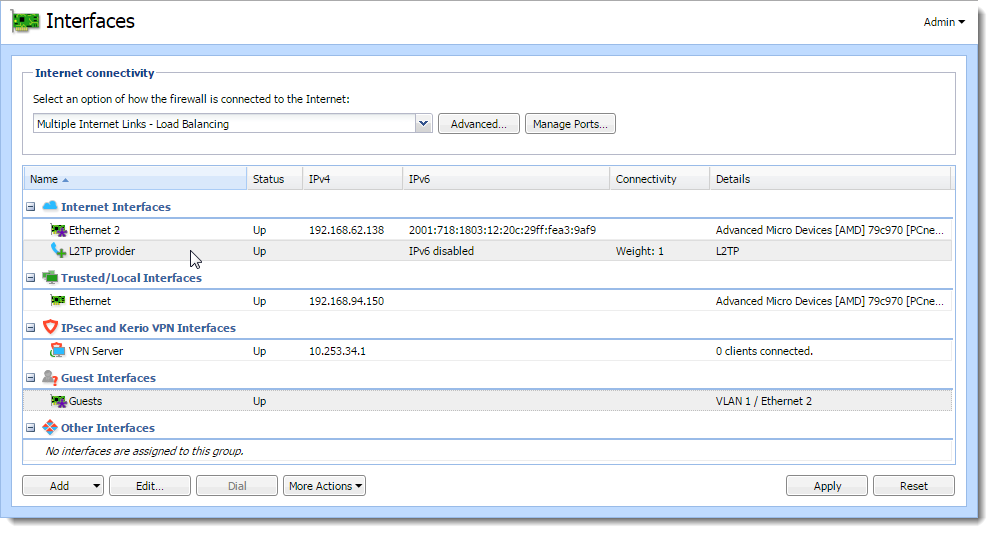993x533 pixels.
Task: Click the IPsec and Kerio VPN shield icon
Action: pyautogui.click(x=50, y=327)
